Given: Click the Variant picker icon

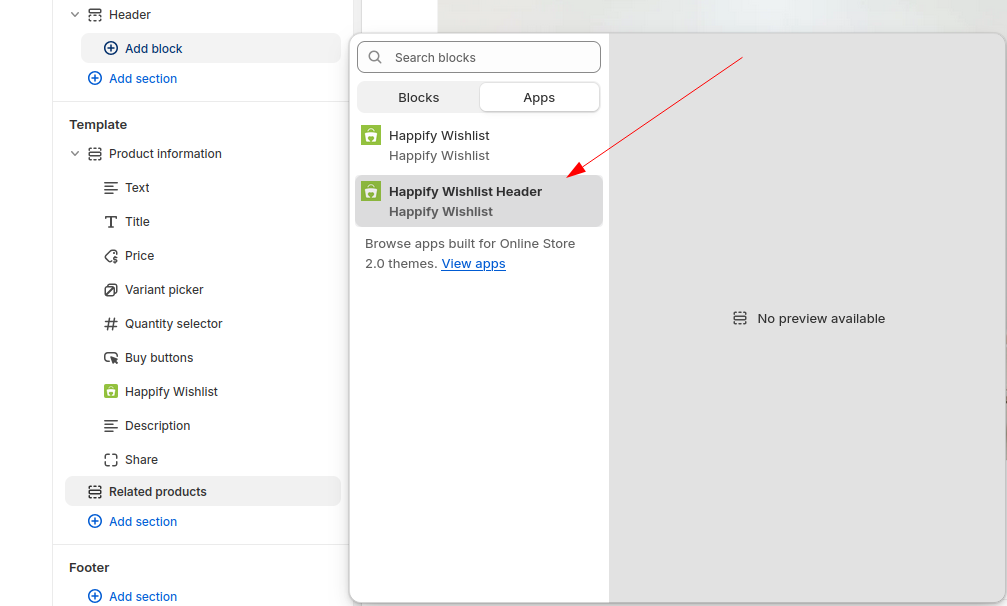Looking at the screenshot, I should click(111, 290).
